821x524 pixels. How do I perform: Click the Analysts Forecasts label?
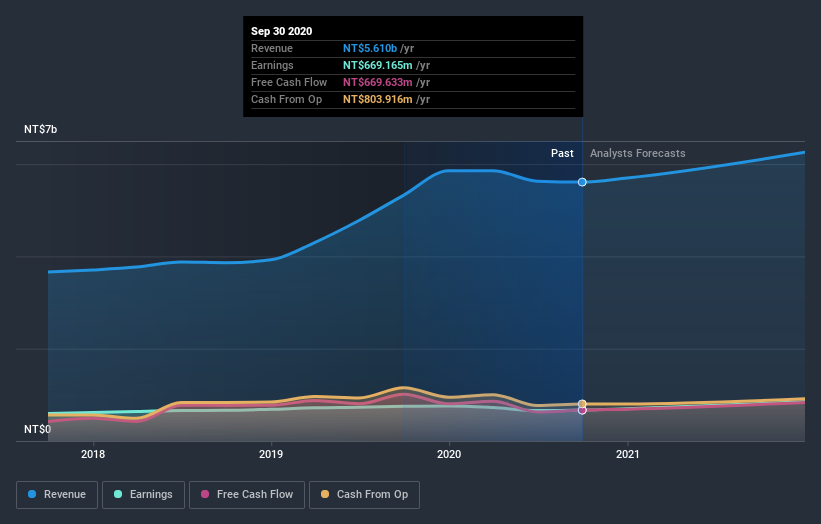[638, 153]
